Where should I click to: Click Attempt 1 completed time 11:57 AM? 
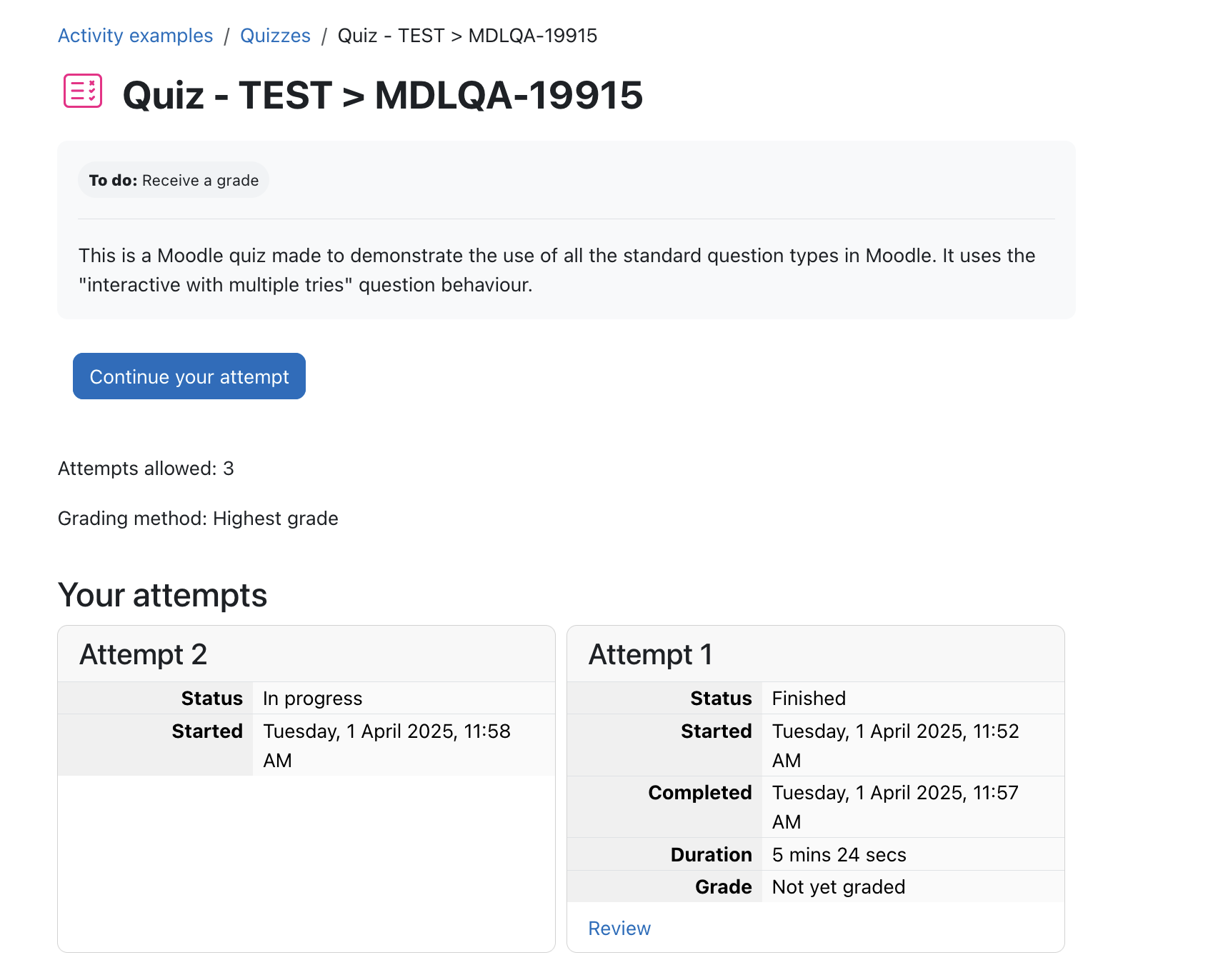pyautogui.click(x=896, y=807)
